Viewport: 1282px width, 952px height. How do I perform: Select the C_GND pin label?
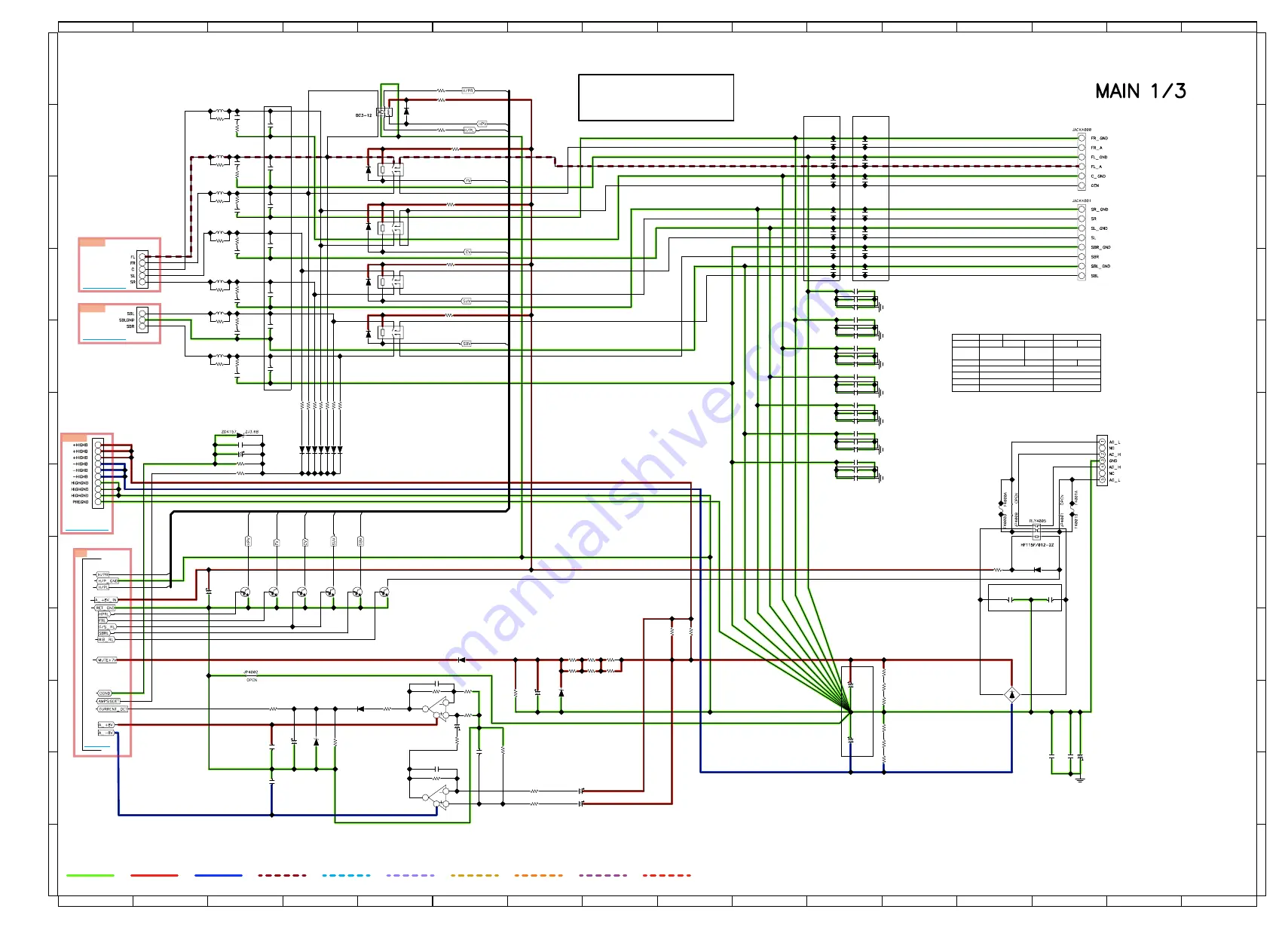click(1098, 176)
